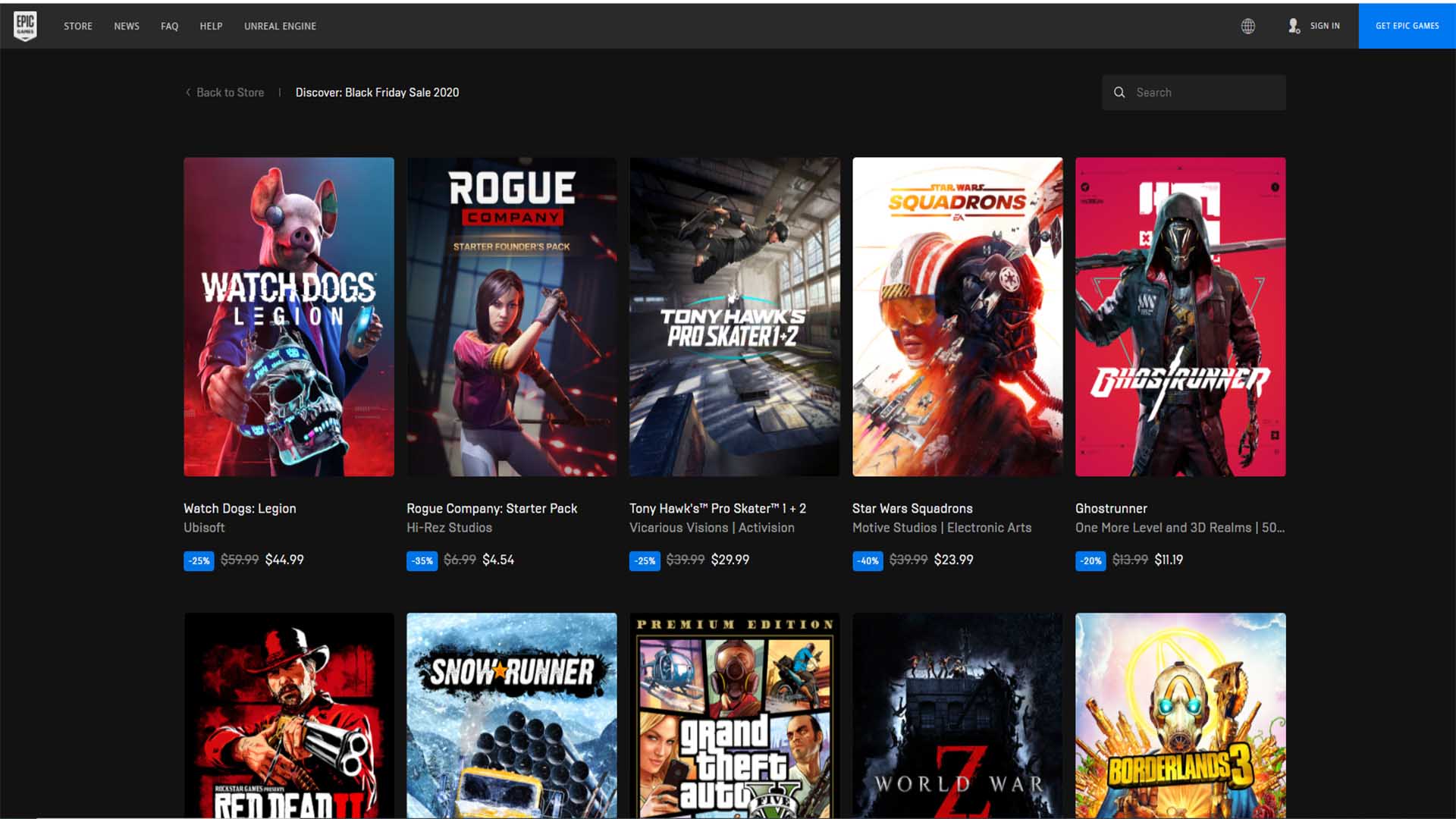The image size is (1456, 819).
Task: Focus the Search input field
Action: click(x=1194, y=93)
